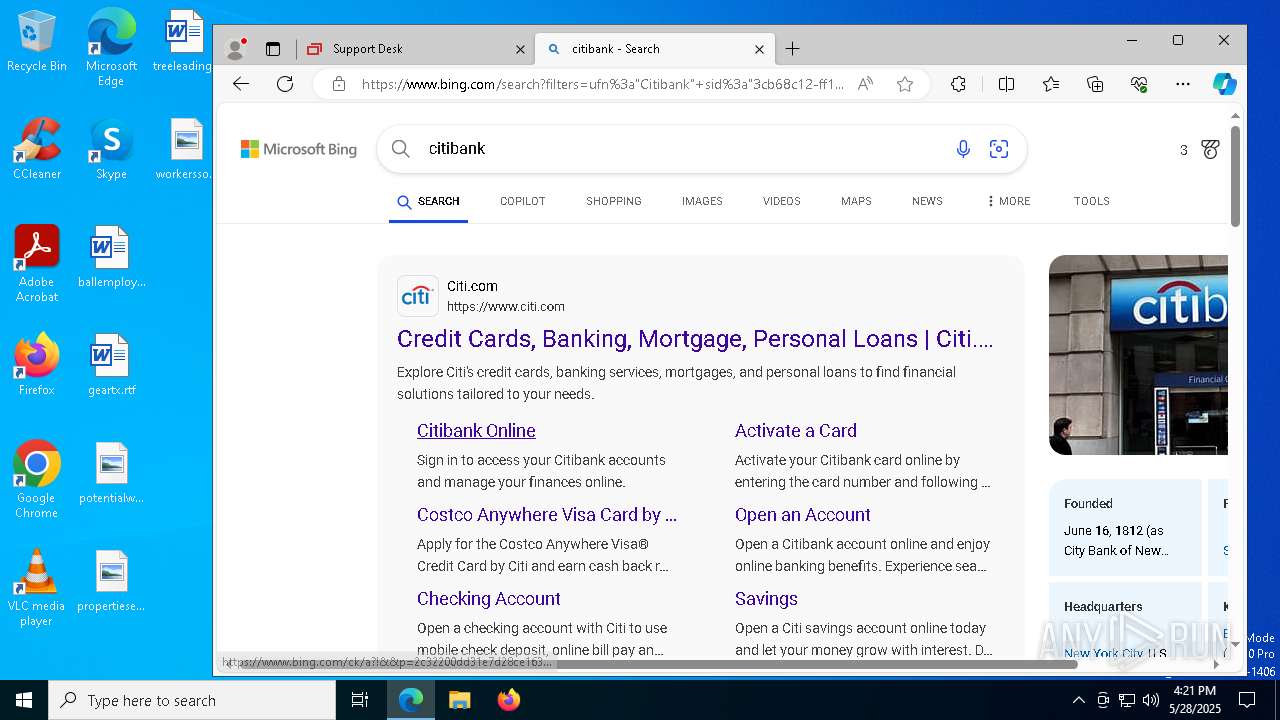Open Credit Cards, Banking, Mortgage result title
The width and height of the screenshot is (1280, 720).
[695, 339]
